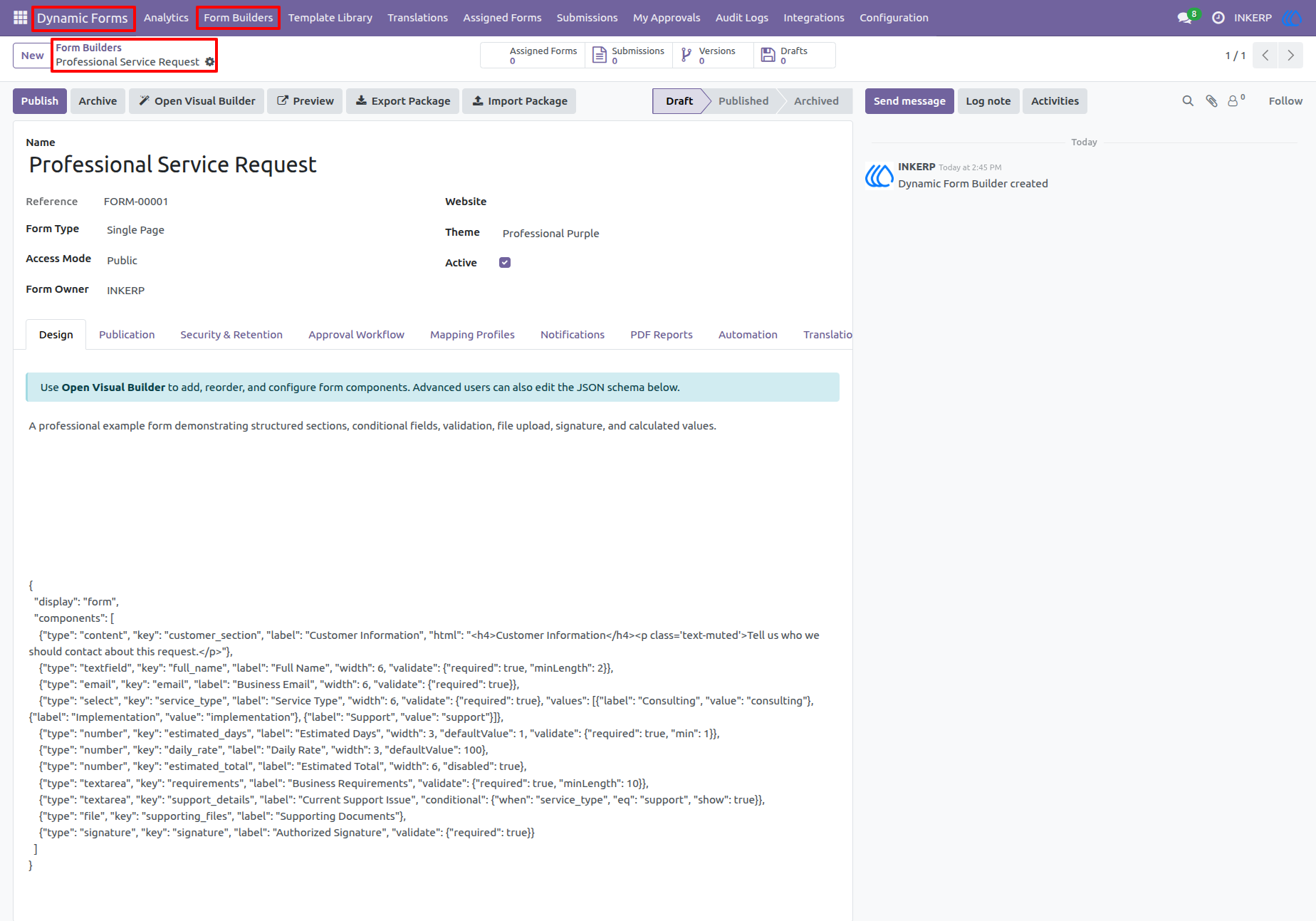Click the Log note button
The image size is (1316, 921).
tap(988, 101)
